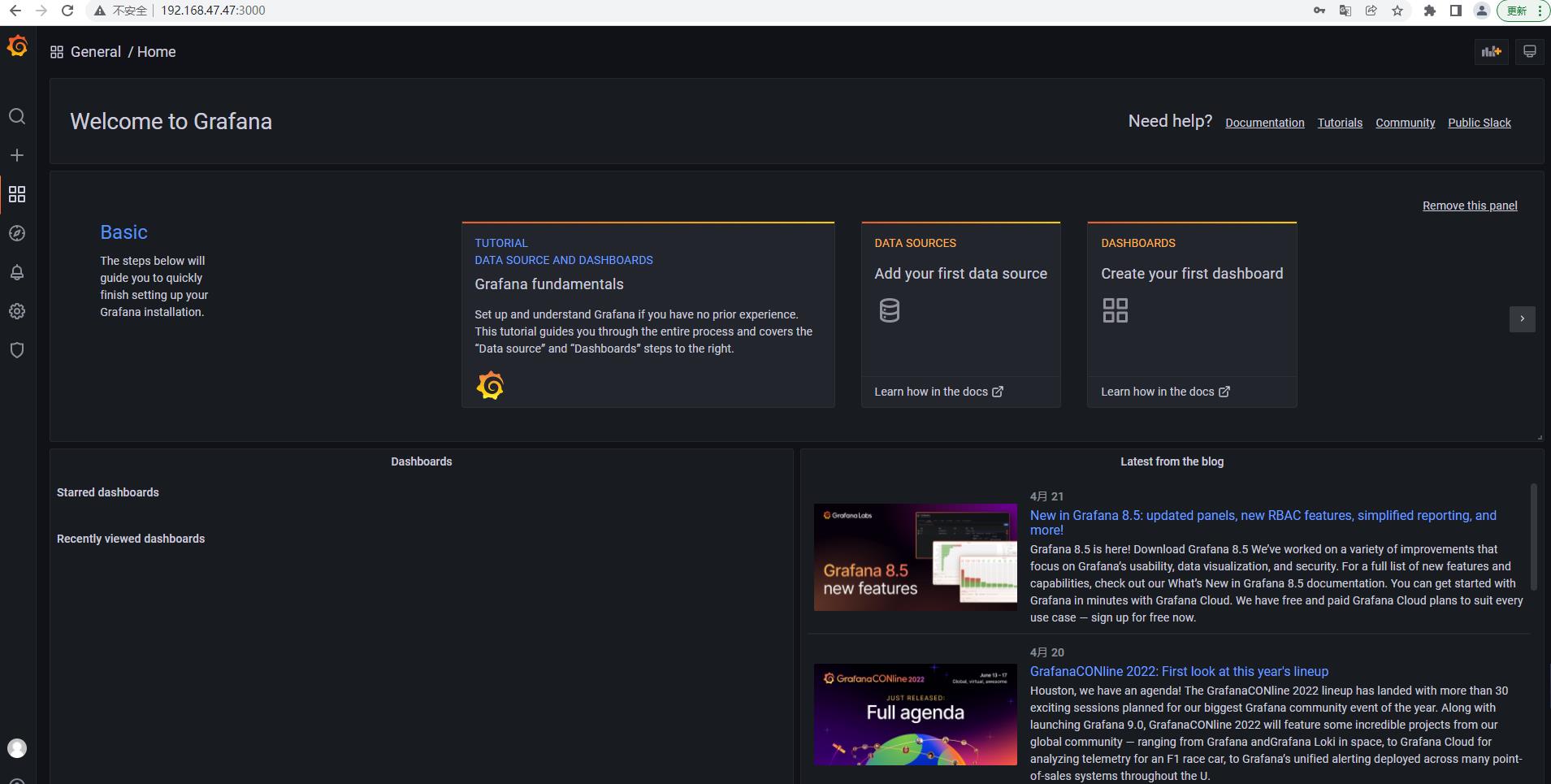
Task: Click the Basic heading text
Action: [123, 232]
